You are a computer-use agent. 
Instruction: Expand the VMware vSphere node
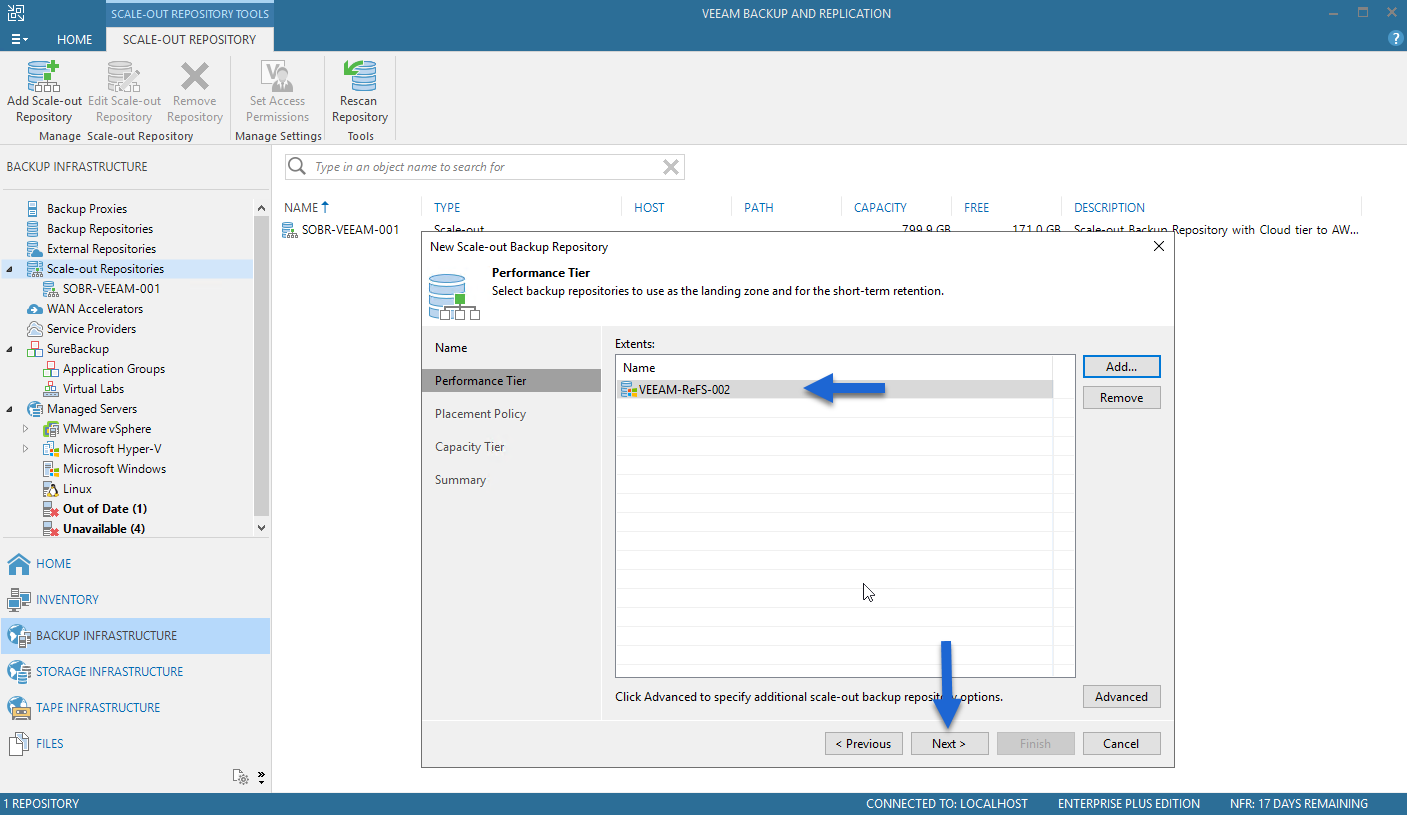[x=26, y=429]
